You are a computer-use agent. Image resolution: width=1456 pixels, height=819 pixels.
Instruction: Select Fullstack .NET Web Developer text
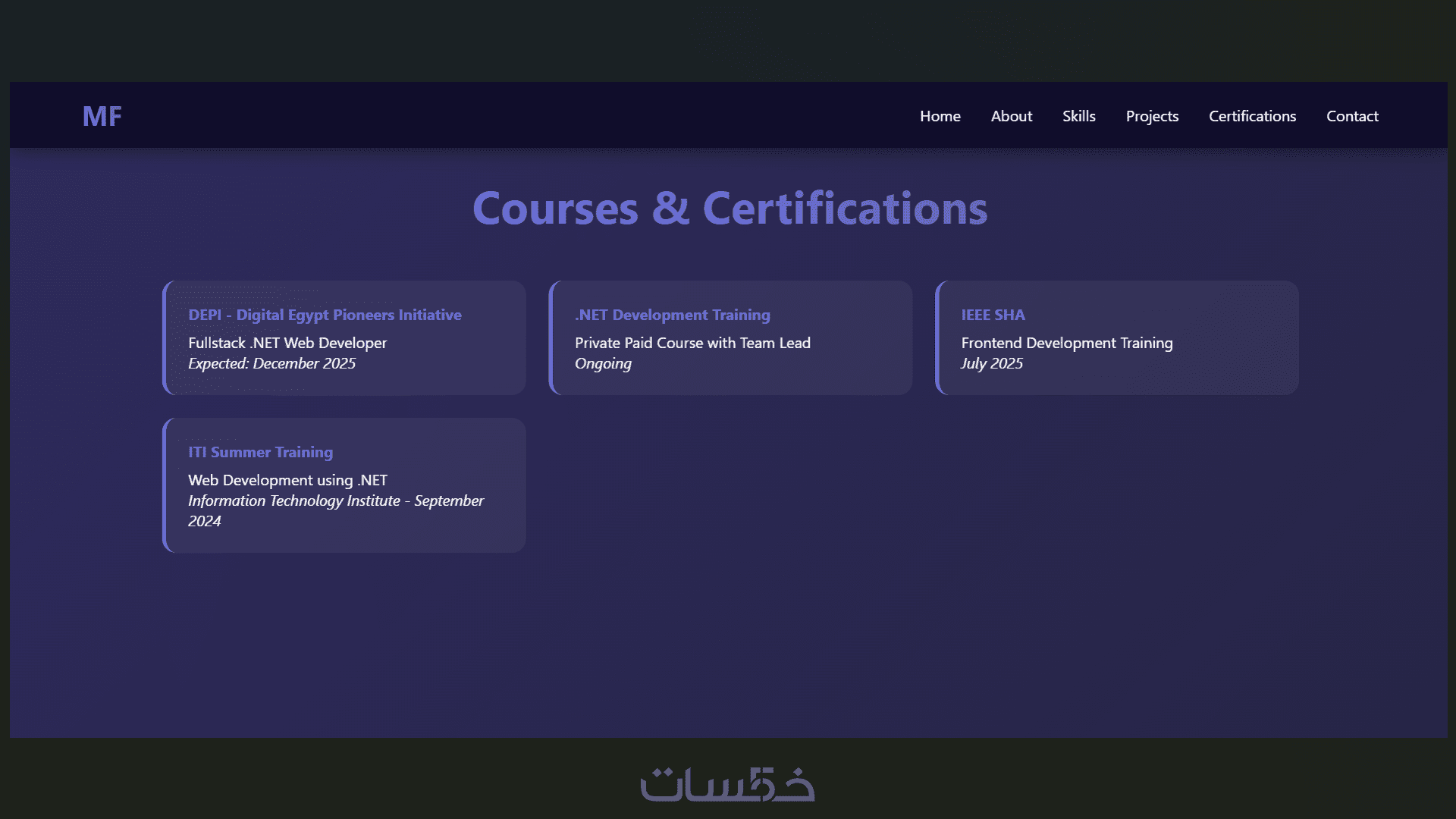[x=287, y=343]
